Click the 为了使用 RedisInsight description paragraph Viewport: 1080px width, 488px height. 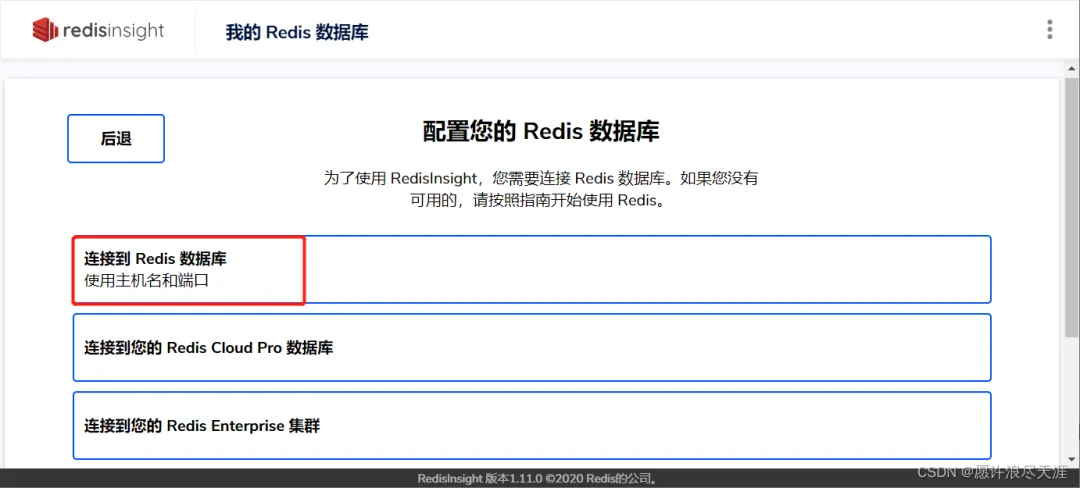coord(541,190)
